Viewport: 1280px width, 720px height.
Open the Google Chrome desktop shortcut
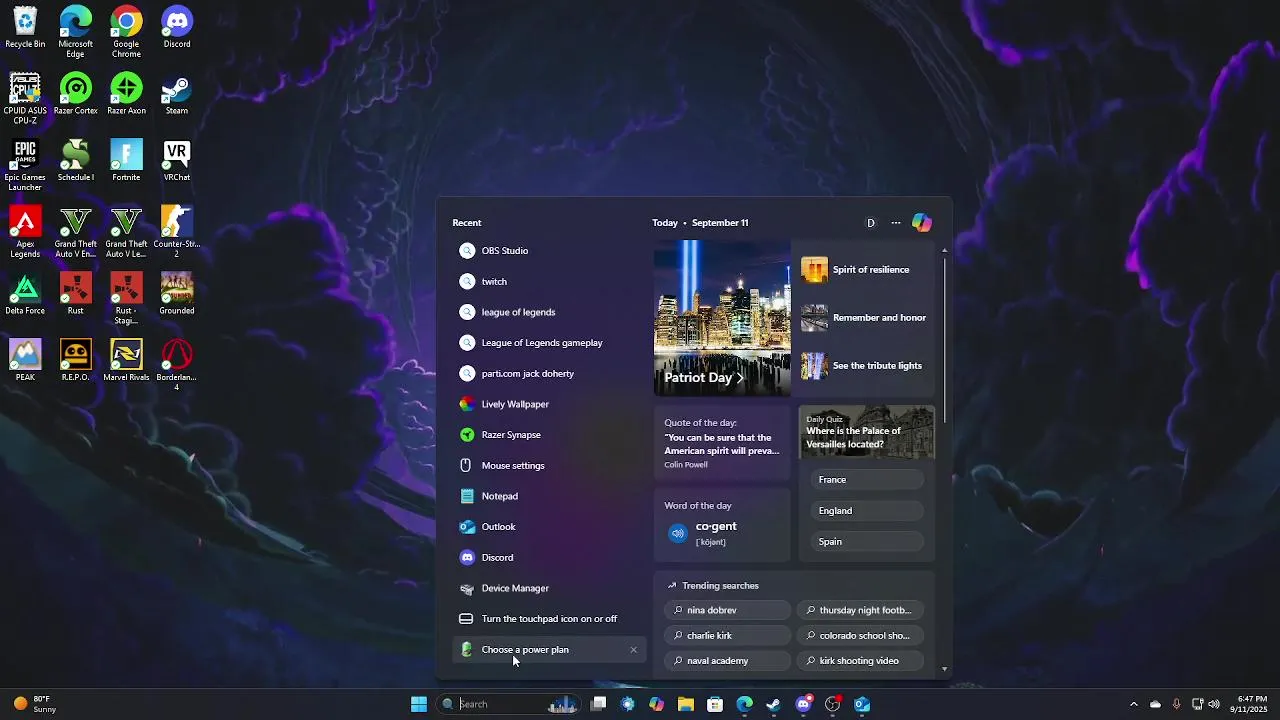(x=126, y=32)
